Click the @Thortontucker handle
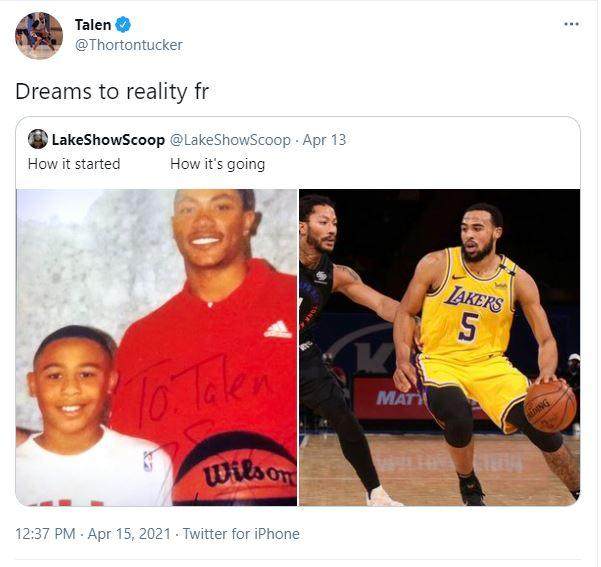 [128, 45]
